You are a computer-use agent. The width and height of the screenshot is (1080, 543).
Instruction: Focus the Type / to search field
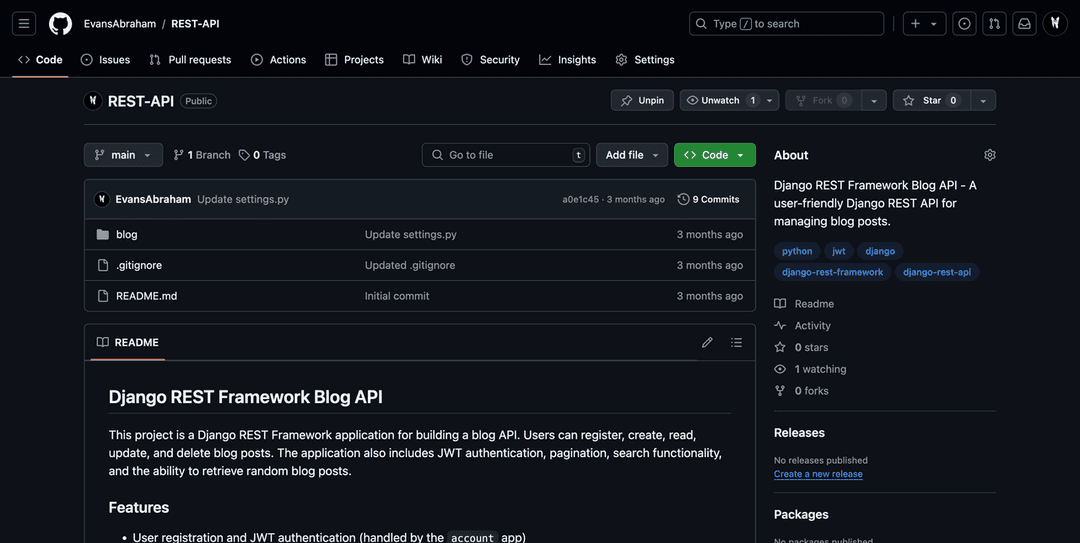tap(787, 23)
